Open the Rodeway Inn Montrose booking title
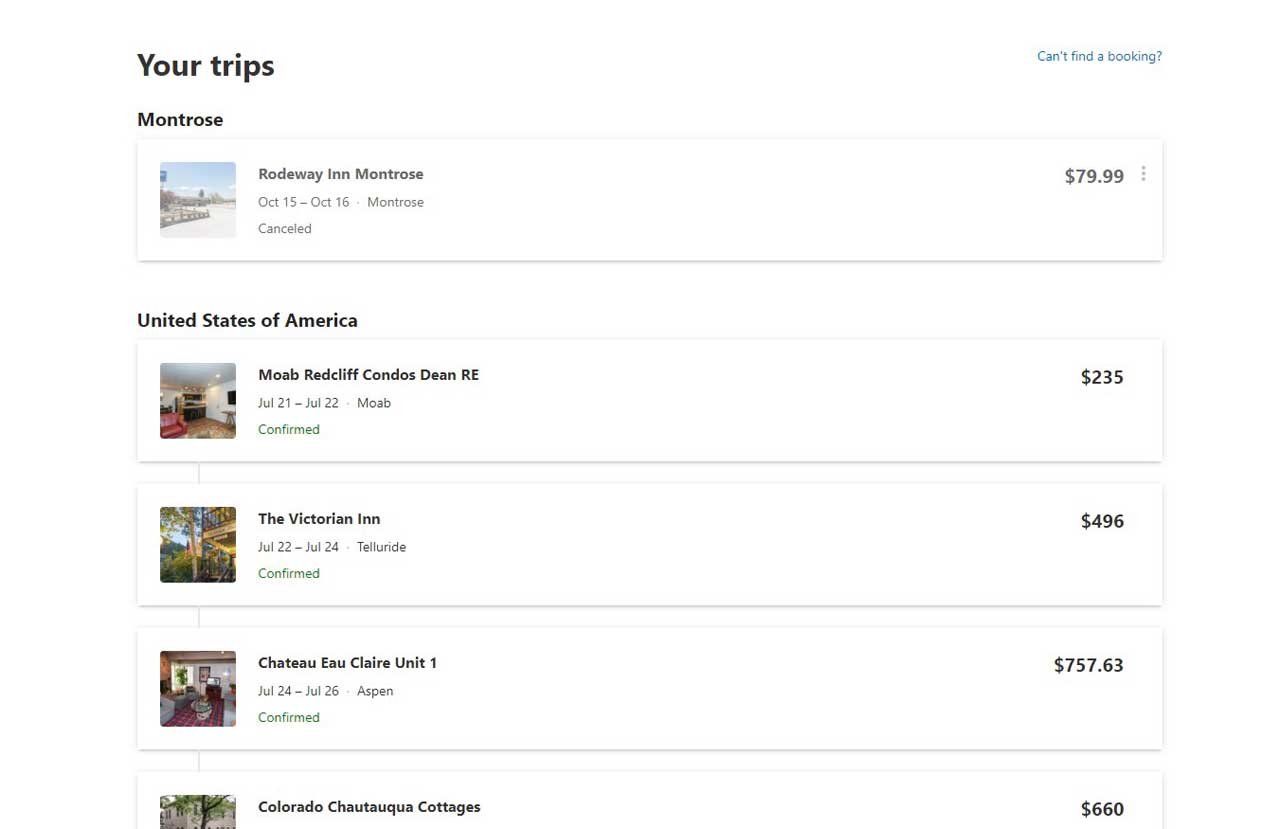The height and width of the screenshot is (829, 1280). click(341, 174)
